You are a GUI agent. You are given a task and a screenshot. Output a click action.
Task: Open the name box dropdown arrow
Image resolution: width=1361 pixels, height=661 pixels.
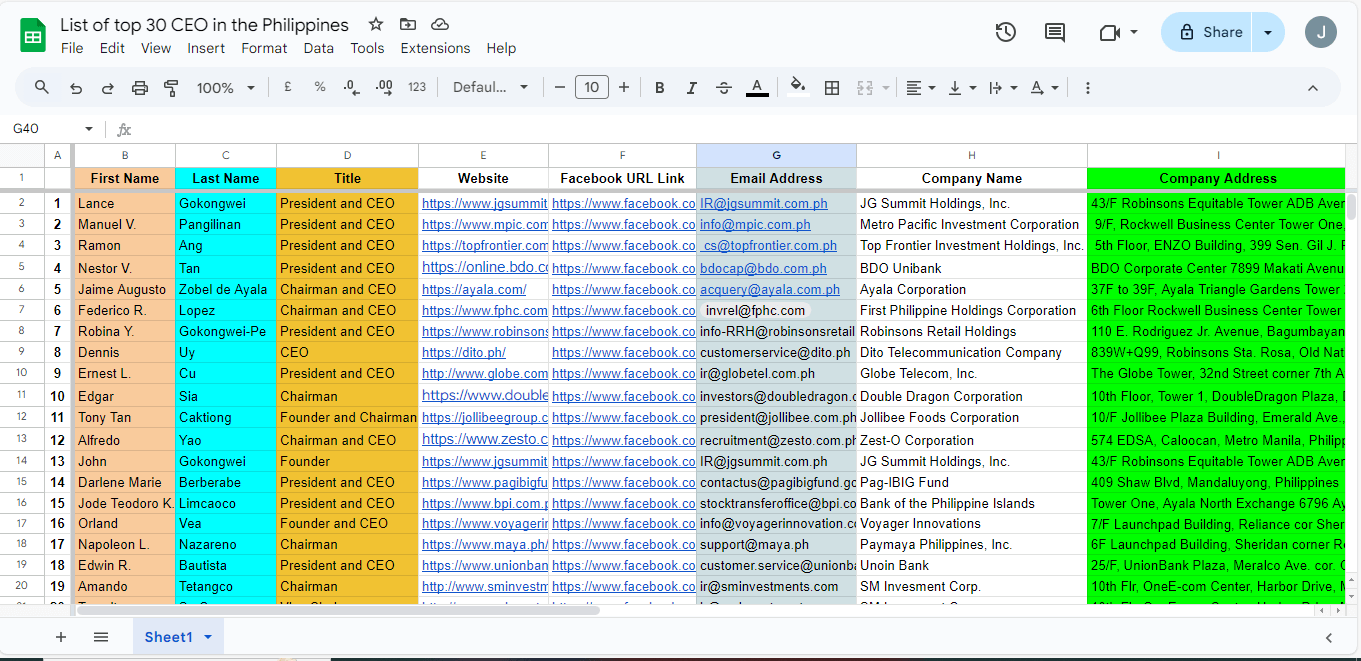point(89,129)
